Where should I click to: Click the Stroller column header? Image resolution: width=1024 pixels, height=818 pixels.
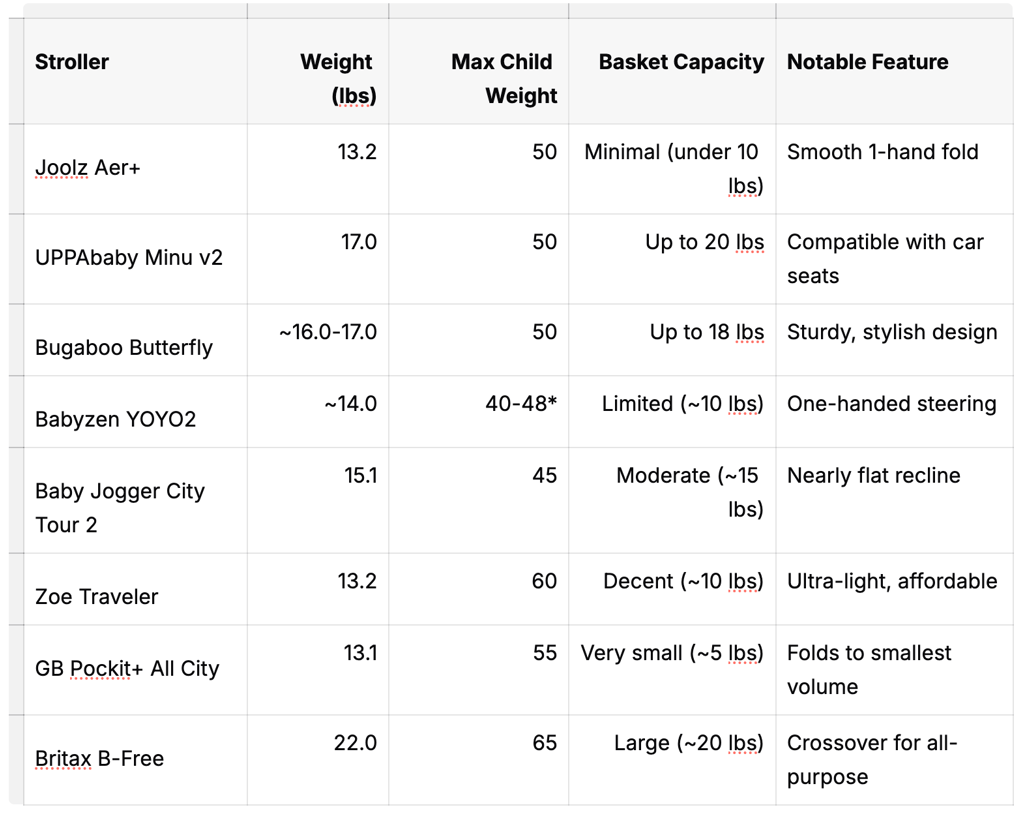point(135,71)
